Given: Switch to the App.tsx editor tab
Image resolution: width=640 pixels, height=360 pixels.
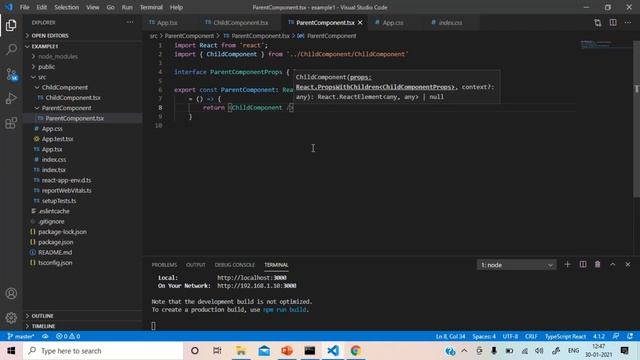Looking at the screenshot, I should pos(167,23).
